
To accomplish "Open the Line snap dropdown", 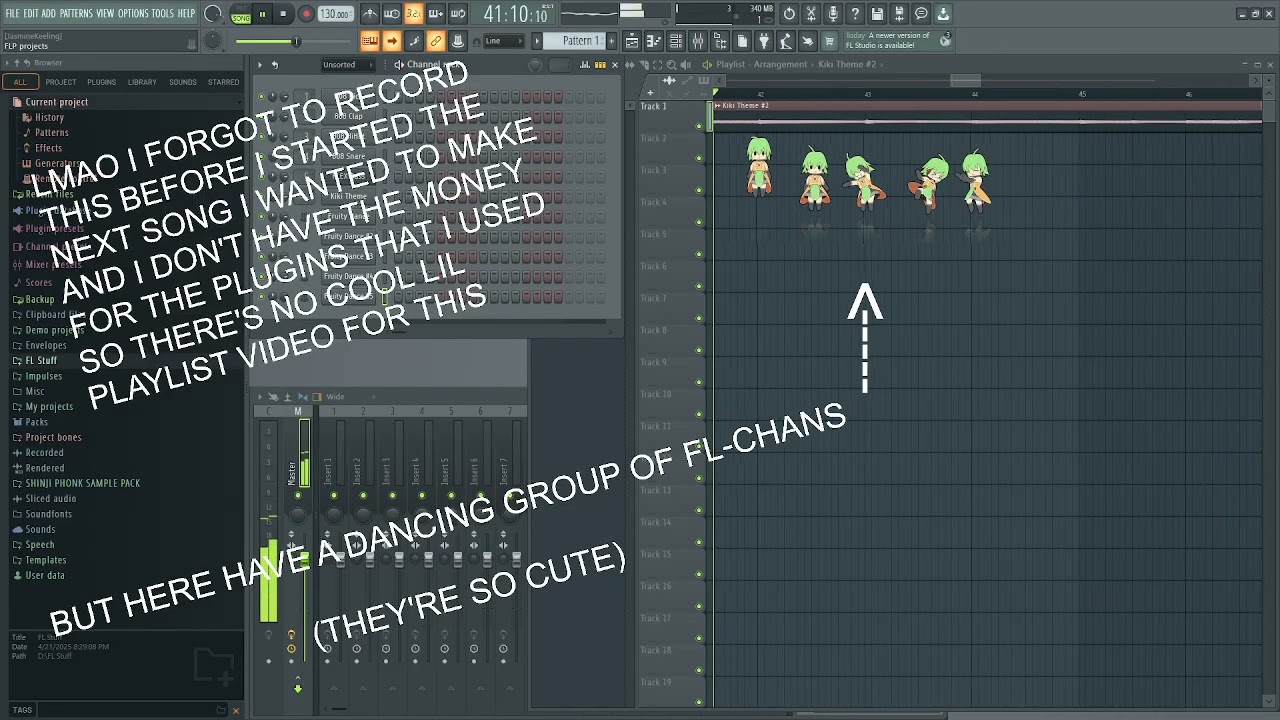I will (503, 41).
